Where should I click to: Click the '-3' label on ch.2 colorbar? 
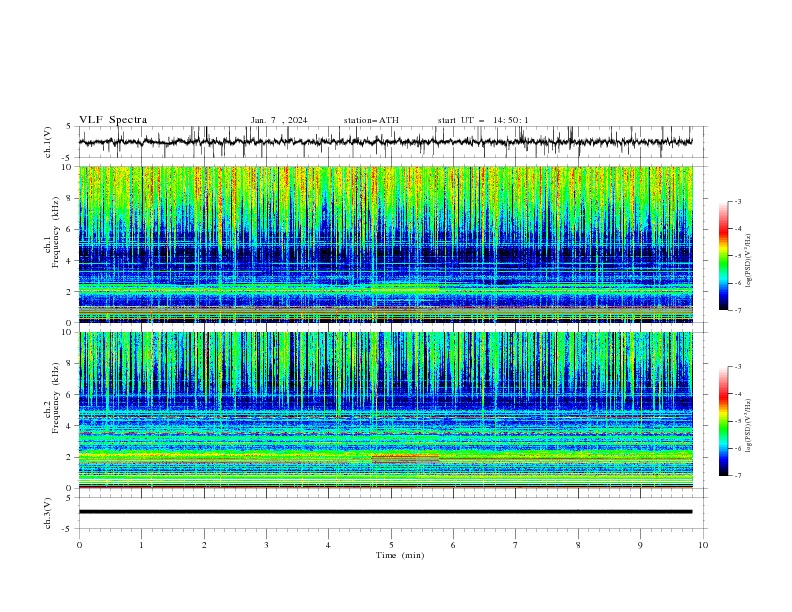click(737, 367)
